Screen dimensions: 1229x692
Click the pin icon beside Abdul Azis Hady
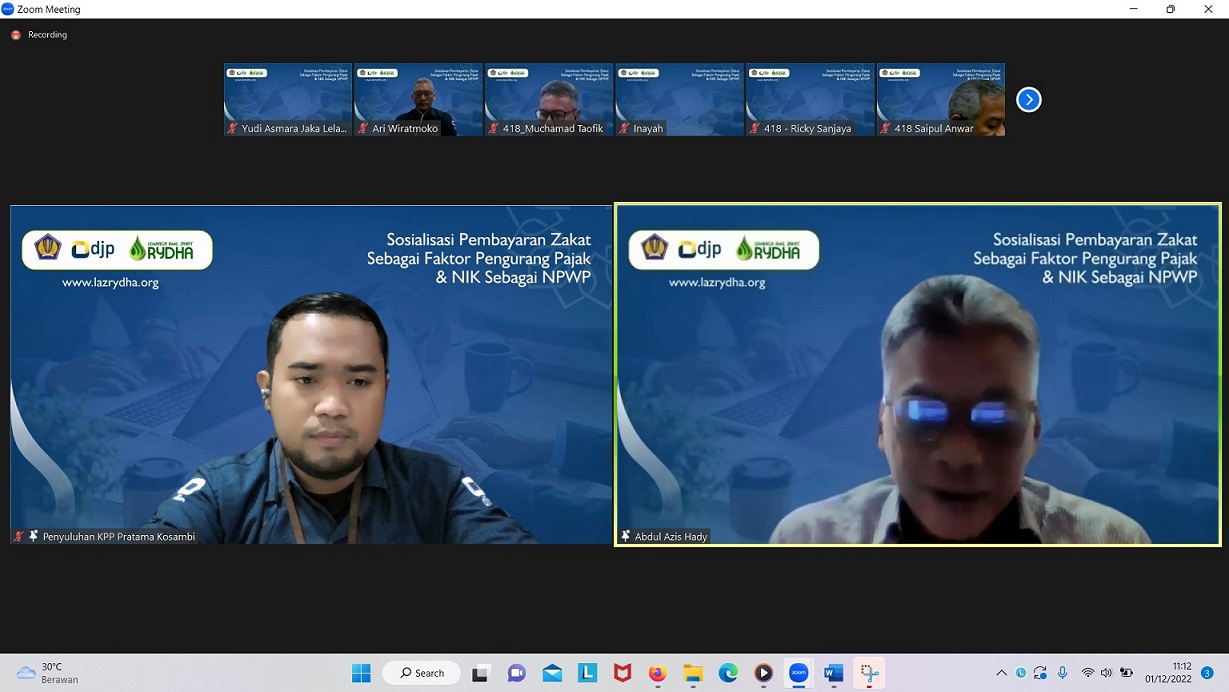[x=626, y=537]
